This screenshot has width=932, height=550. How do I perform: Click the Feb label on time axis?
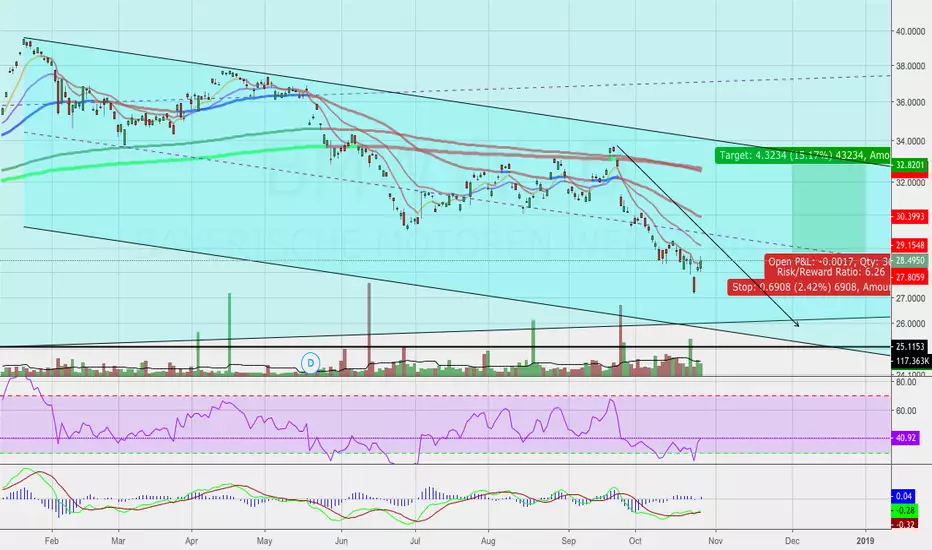(52, 541)
